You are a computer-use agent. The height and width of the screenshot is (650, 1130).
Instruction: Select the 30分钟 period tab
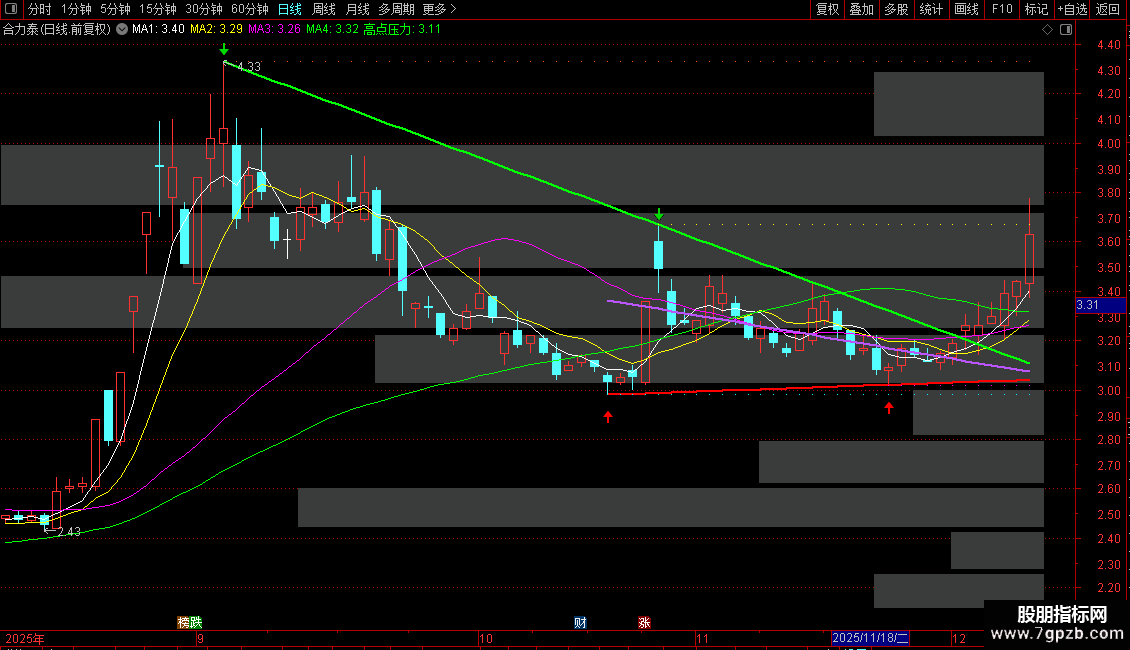(x=204, y=9)
